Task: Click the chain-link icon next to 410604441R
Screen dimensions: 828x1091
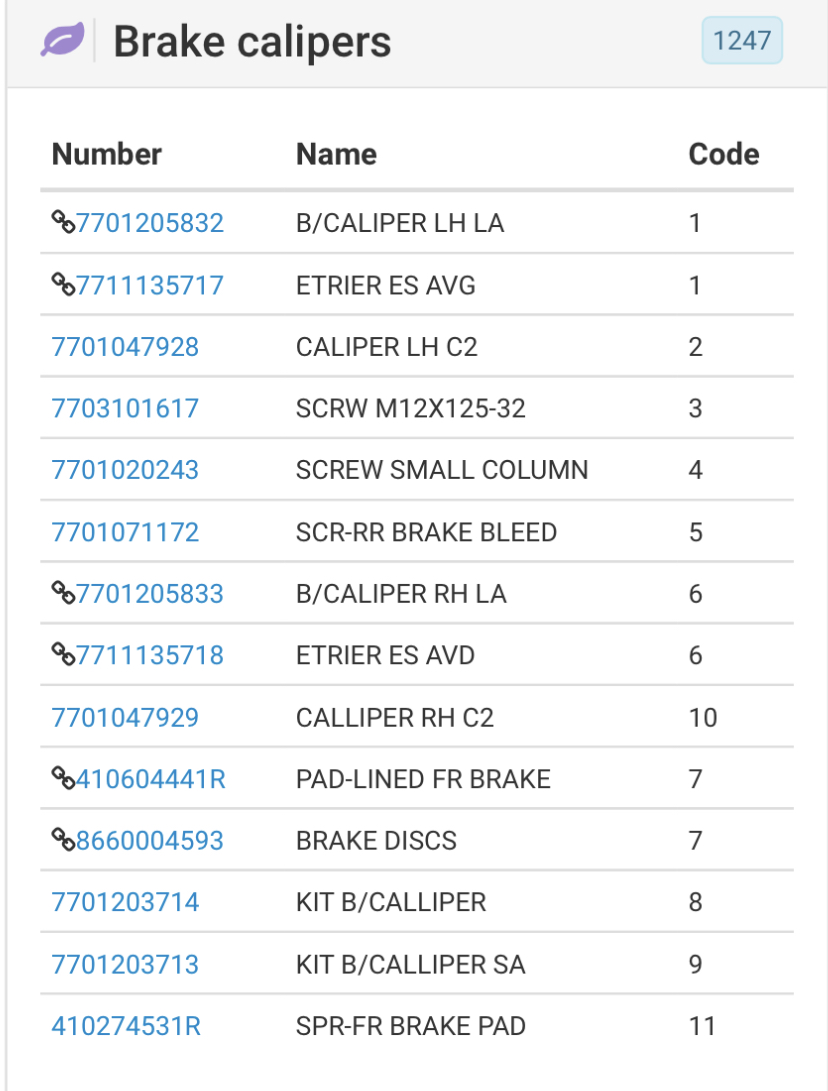Action: pos(63,778)
